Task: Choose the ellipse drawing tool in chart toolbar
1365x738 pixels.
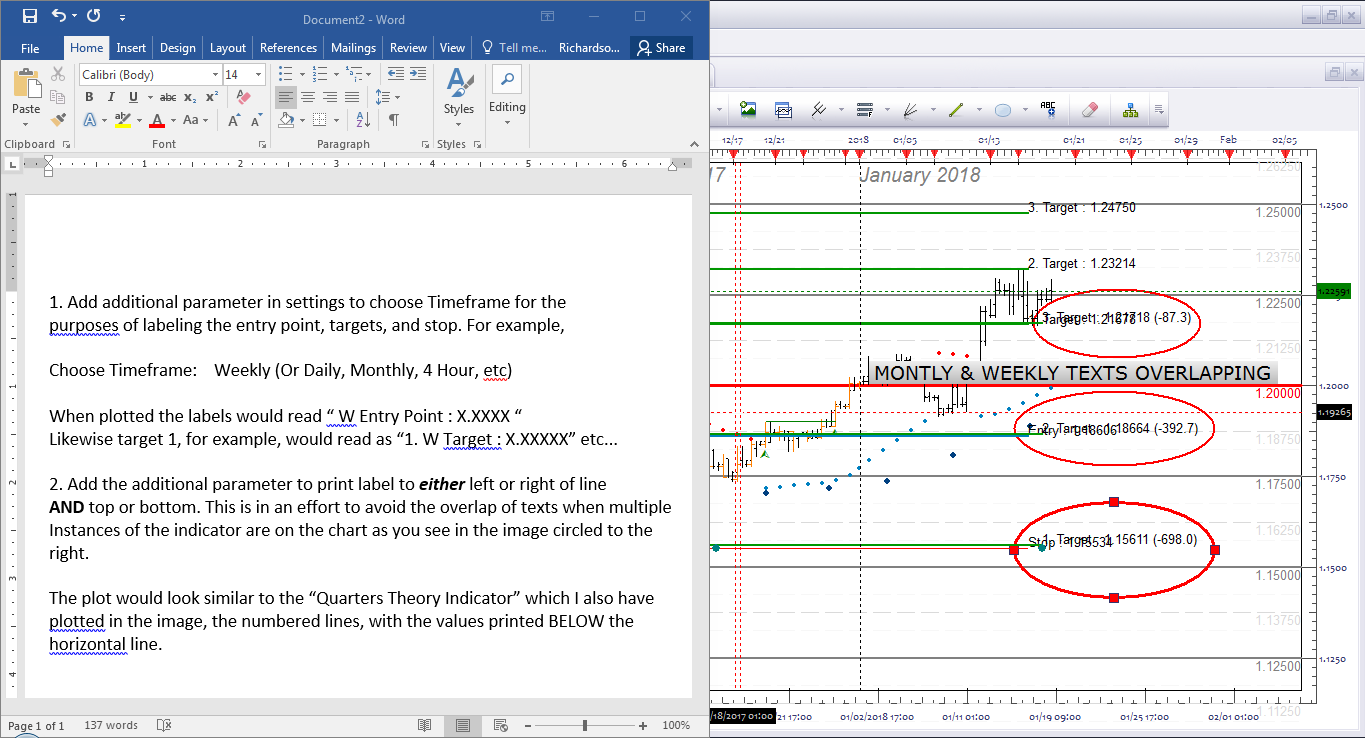Action: click(1003, 109)
